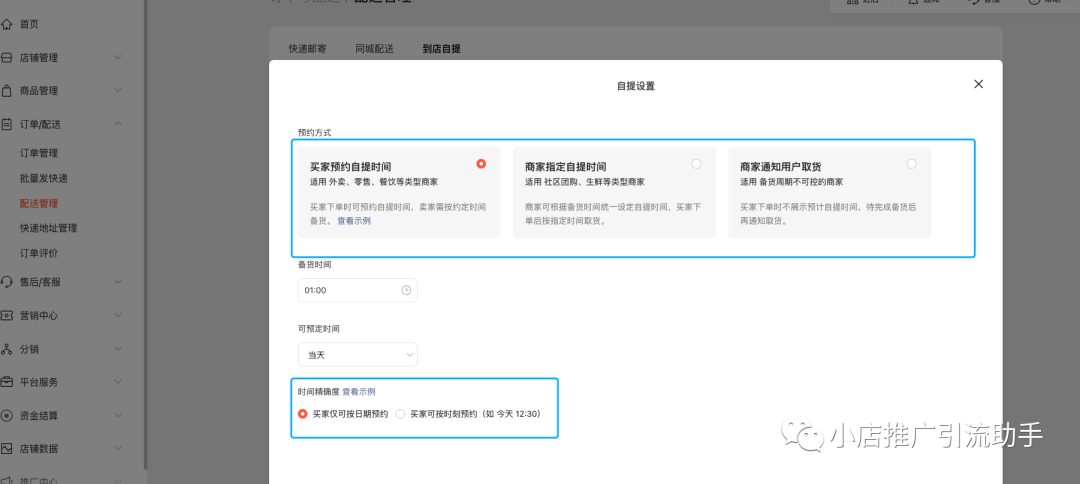The width and height of the screenshot is (1080, 484).
Task: Open 订单评价 in the sidebar submenu
Action: point(39,253)
